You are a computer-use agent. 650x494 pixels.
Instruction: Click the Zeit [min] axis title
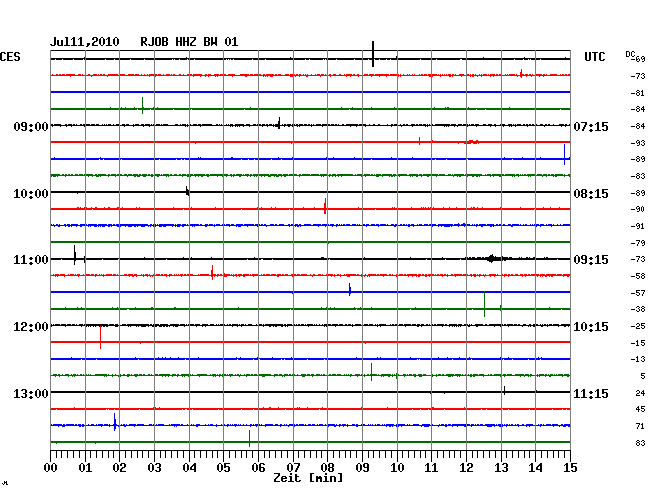coord(308,478)
